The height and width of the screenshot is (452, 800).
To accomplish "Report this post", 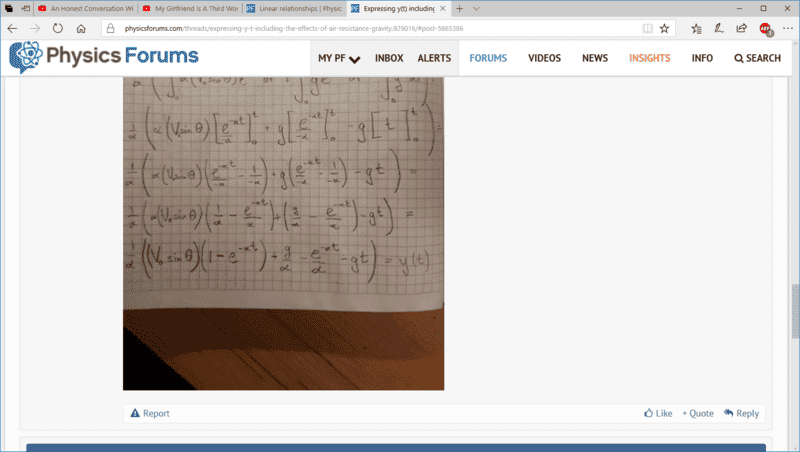I will [150, 413].
